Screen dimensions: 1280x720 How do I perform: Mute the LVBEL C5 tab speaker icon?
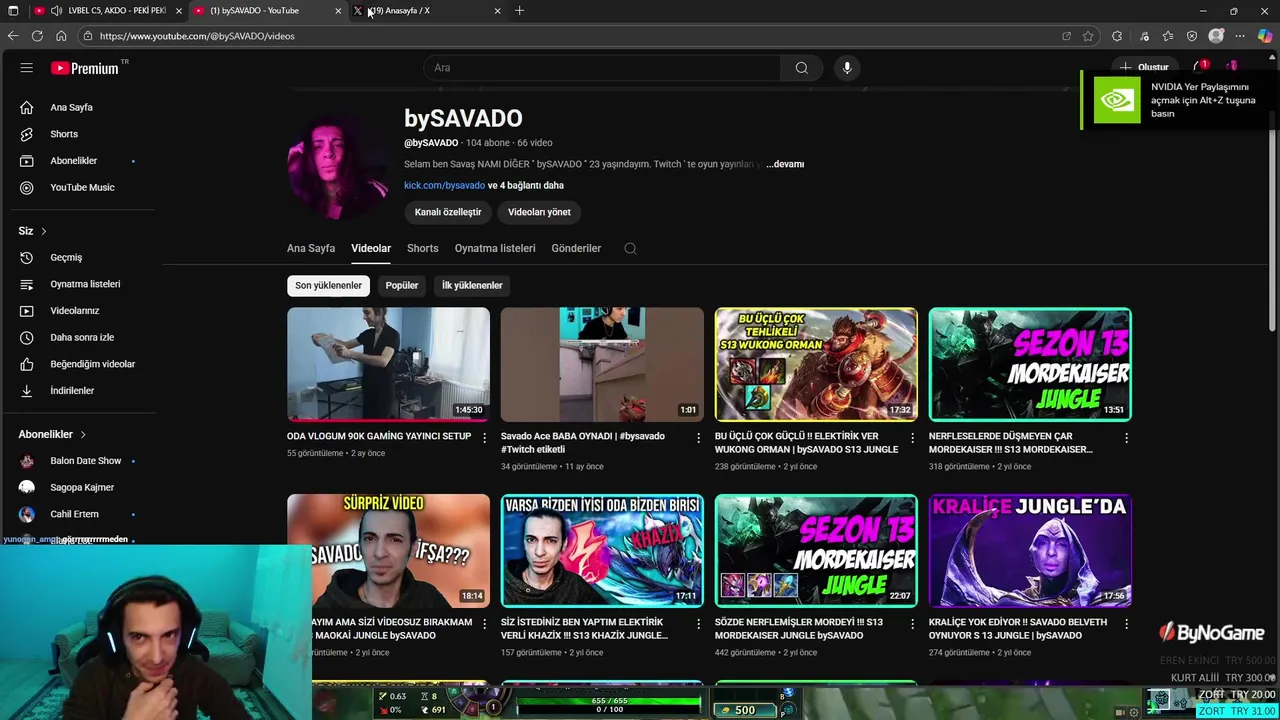click(x=56, y=10)
